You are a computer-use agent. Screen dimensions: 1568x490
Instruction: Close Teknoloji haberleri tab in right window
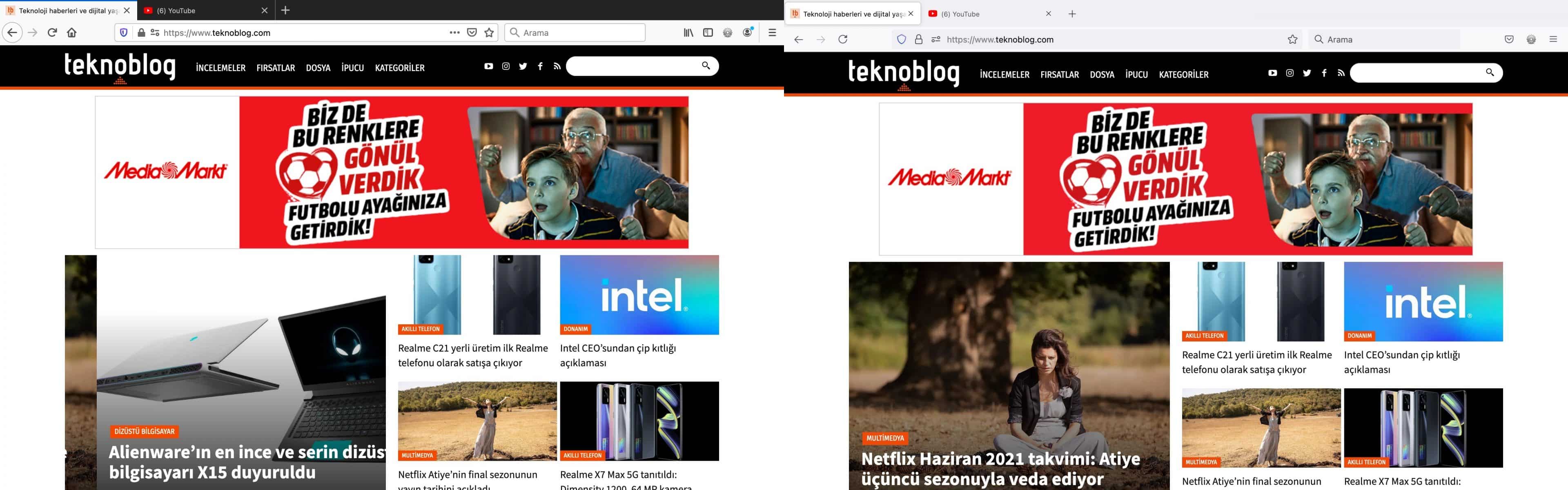(x=911, y=13)
